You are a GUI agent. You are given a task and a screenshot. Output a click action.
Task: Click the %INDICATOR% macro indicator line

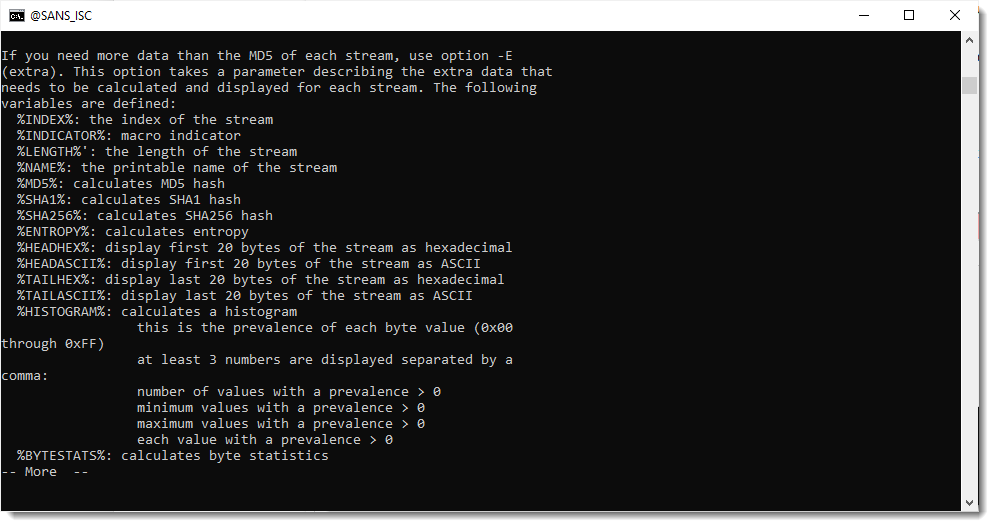point(128,136)
